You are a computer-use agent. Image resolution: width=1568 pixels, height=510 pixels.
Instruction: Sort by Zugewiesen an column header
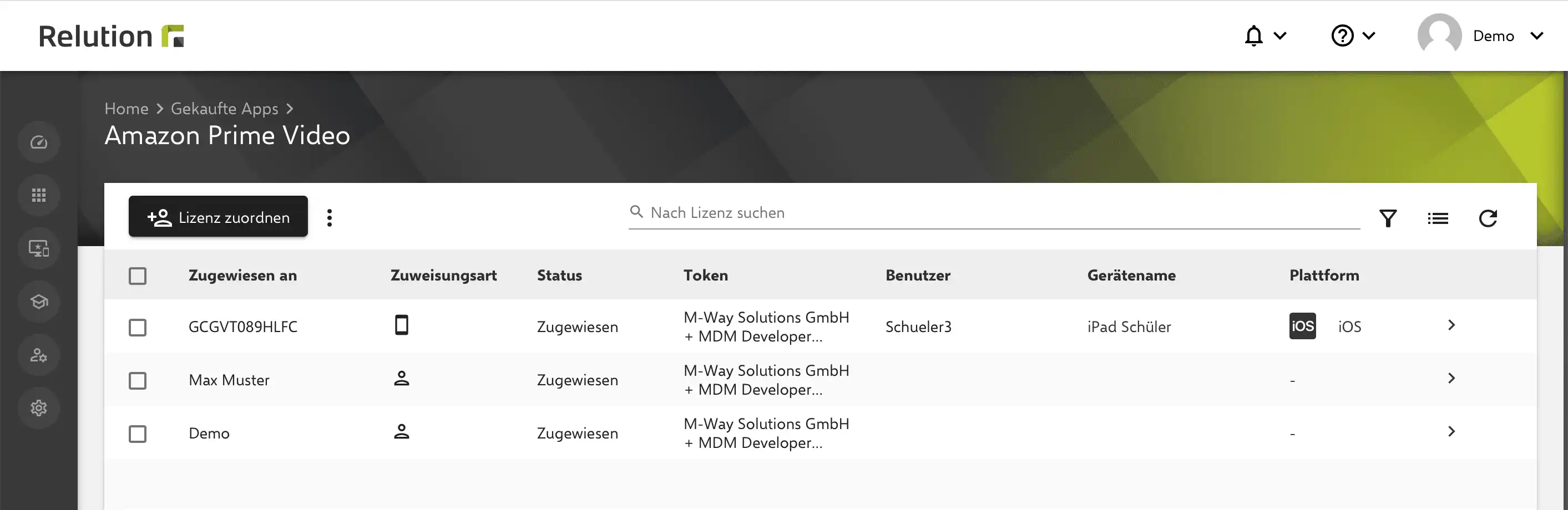click(243, 276)
